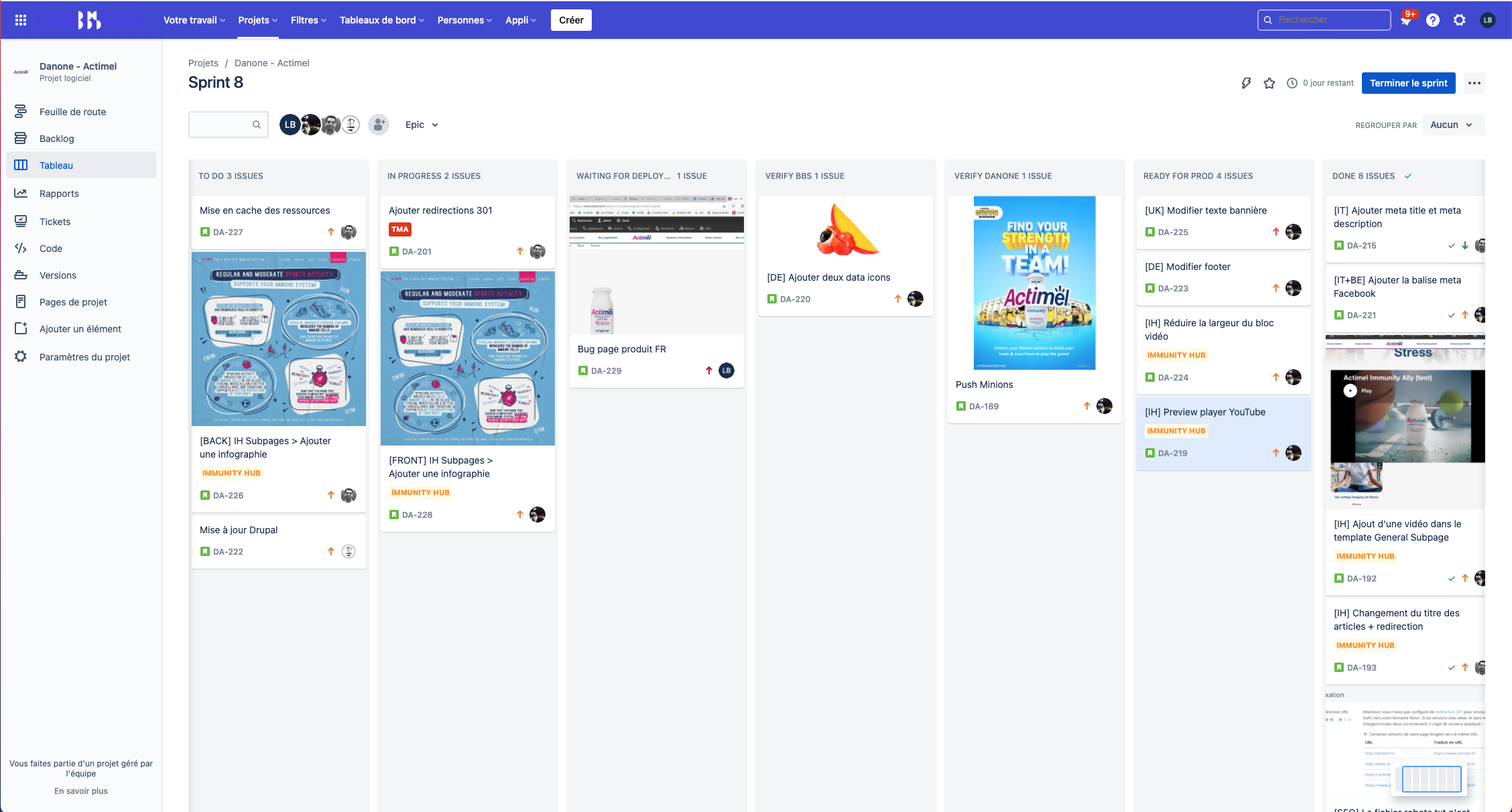The width and height of the screenshot is (1512, 812).
Task: Click the TMA label on DA-201
Action: click(400, 230)
